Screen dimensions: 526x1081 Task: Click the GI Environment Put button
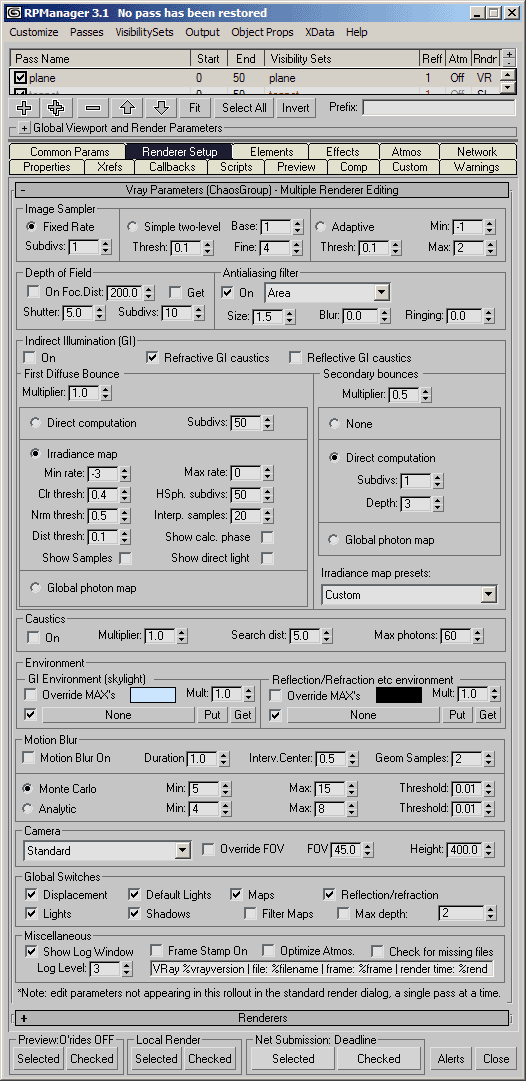click(212, 715)
